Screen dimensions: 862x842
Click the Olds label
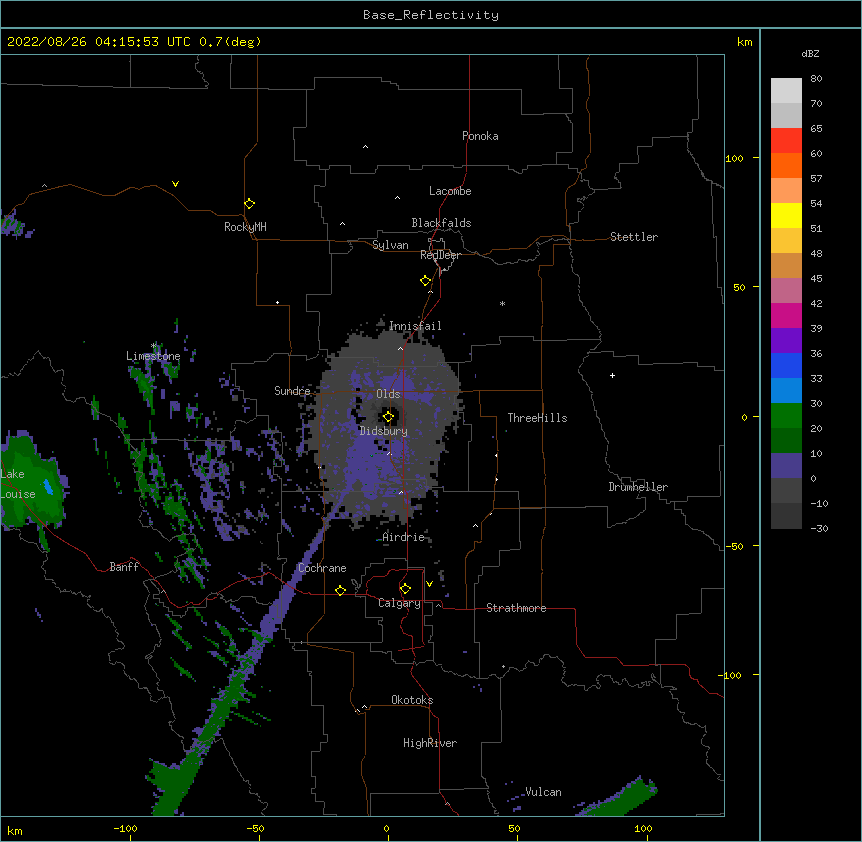tap(388, 394)
